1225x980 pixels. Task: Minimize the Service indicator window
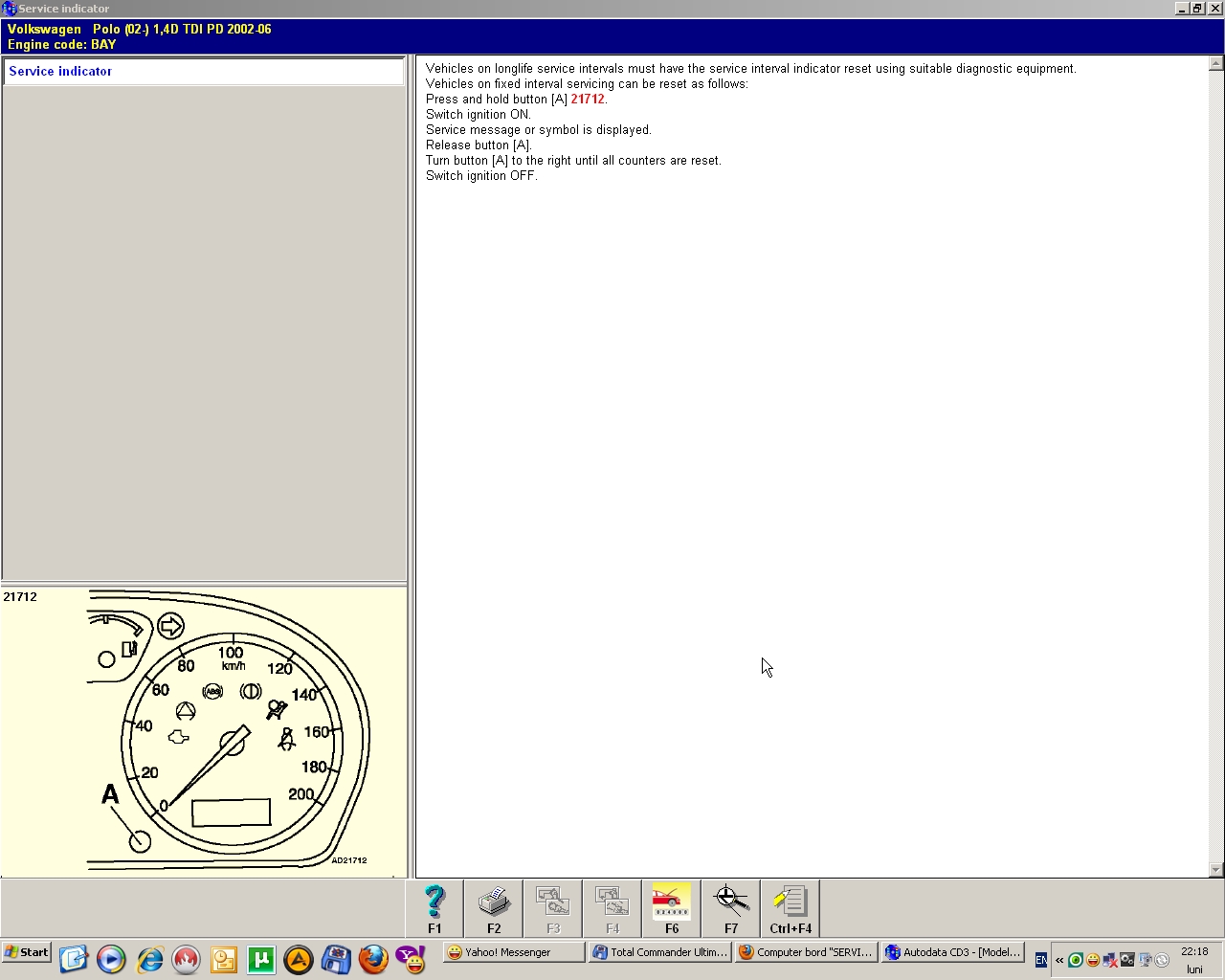1184,9
